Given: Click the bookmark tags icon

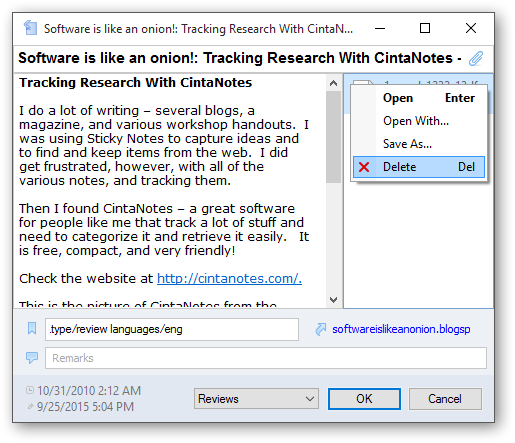Looking at the screenshot, I should coord(32,328).
